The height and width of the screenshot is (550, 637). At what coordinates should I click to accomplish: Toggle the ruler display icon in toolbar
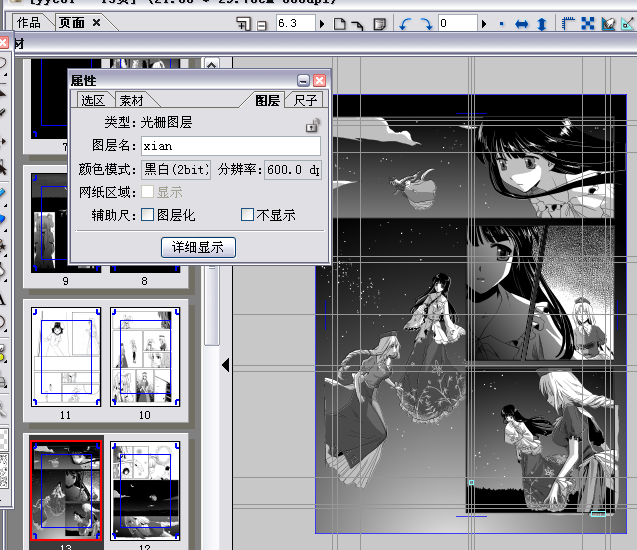(567, 23)
